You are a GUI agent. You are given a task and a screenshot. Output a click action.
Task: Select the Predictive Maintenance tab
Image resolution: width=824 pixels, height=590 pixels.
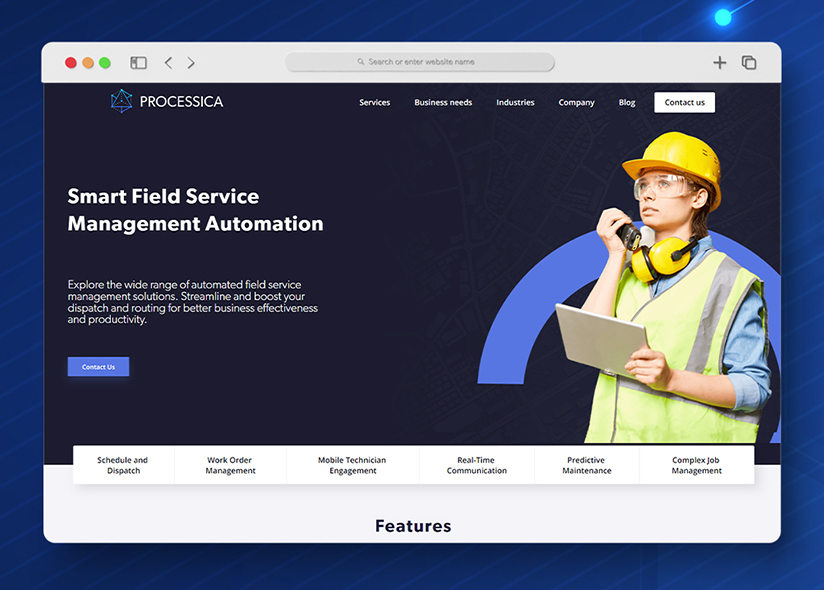click(x=586, y=465)
